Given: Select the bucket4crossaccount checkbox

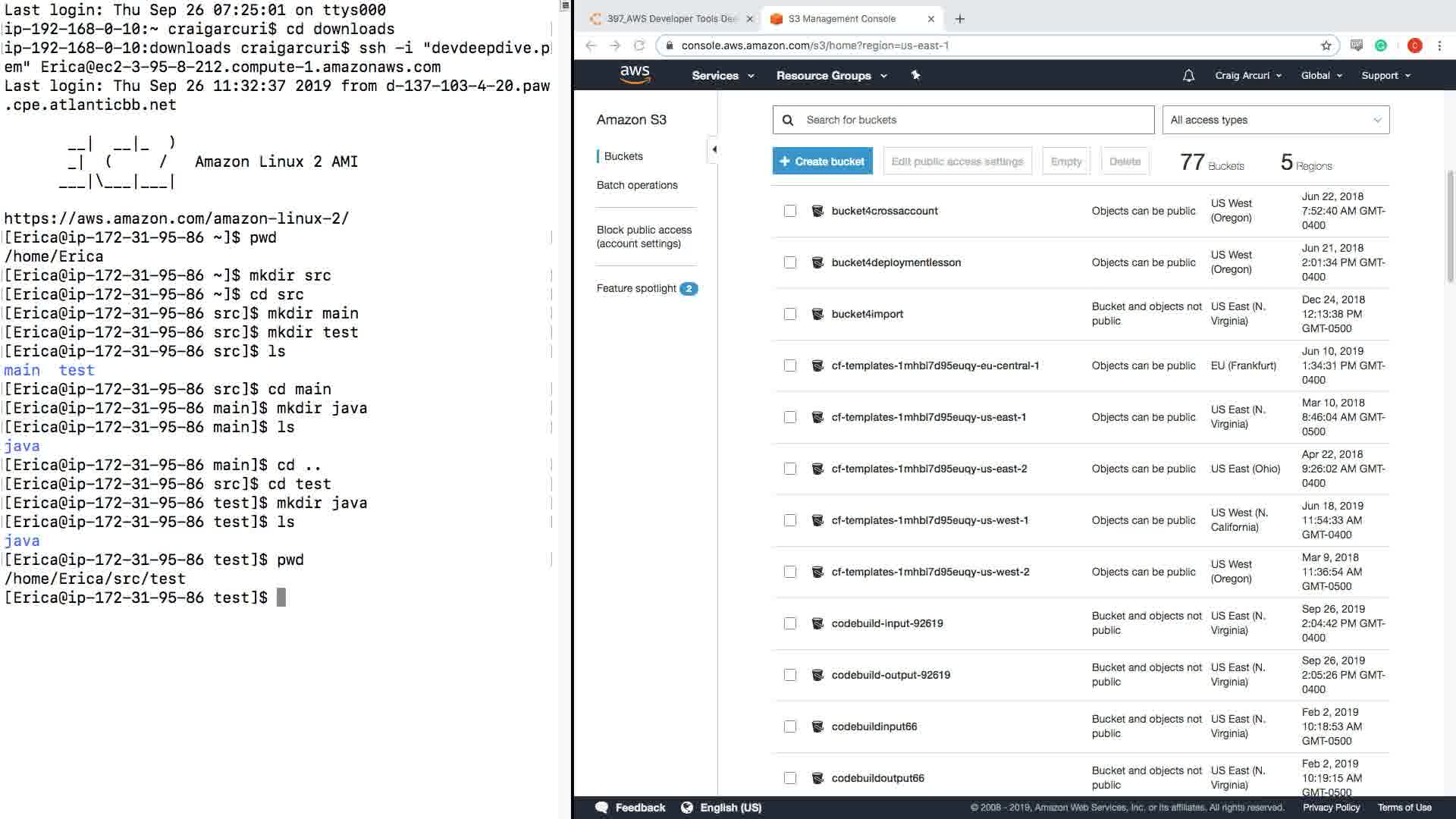Looking at the screenshot, I should [x=790, y=211].
